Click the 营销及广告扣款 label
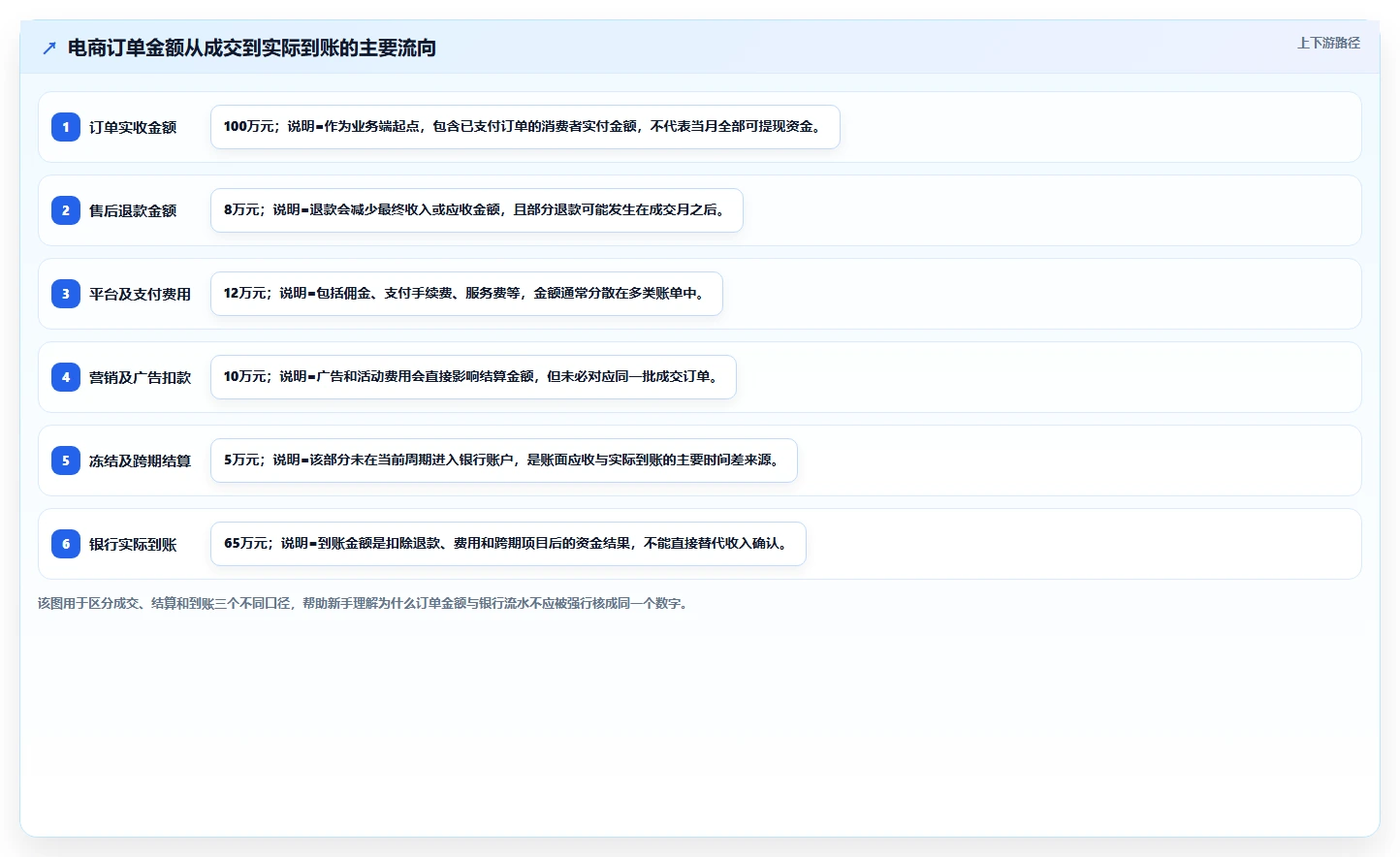 (x=140, y=377)
